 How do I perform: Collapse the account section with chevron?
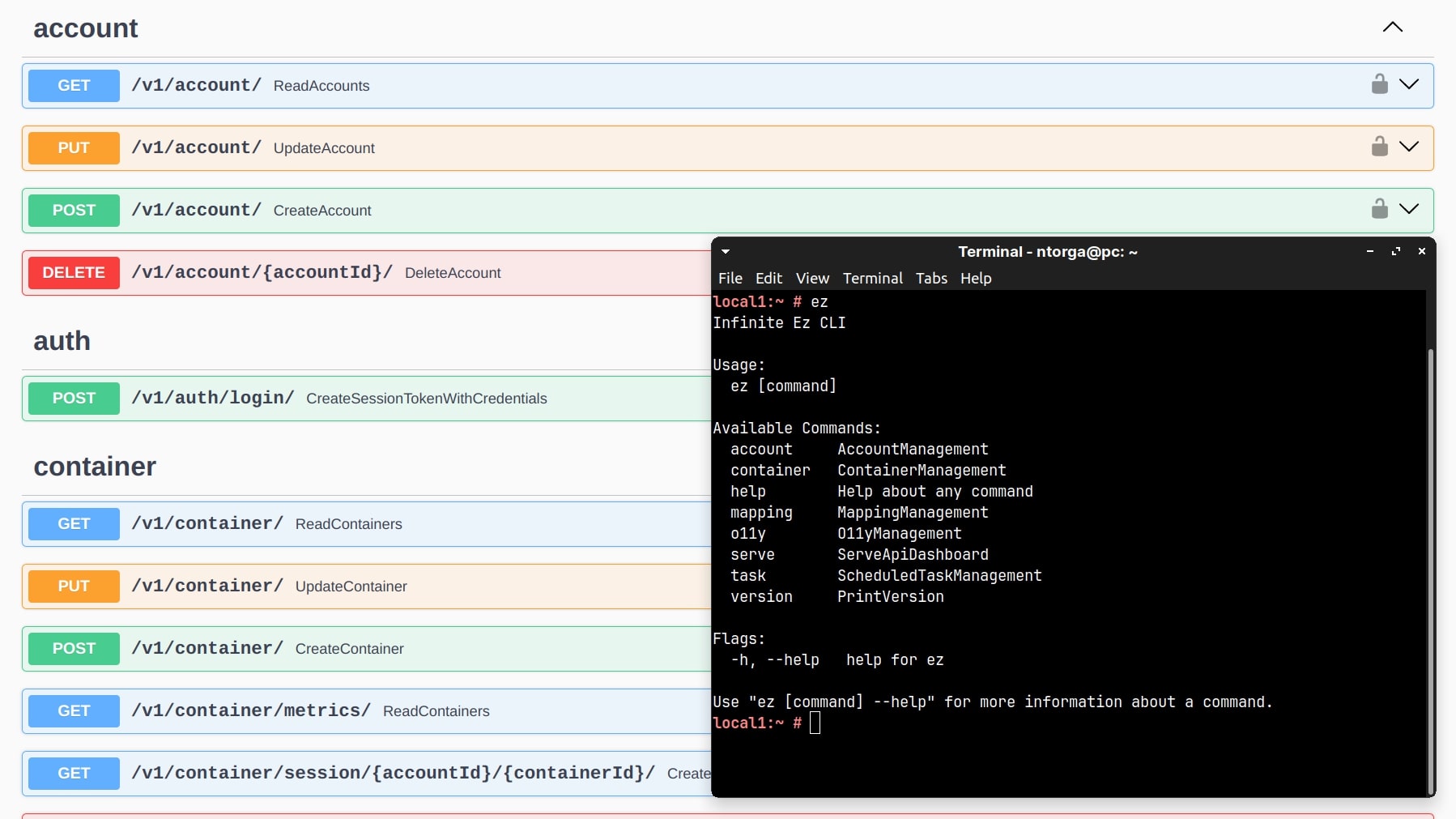pos(1392,28)
